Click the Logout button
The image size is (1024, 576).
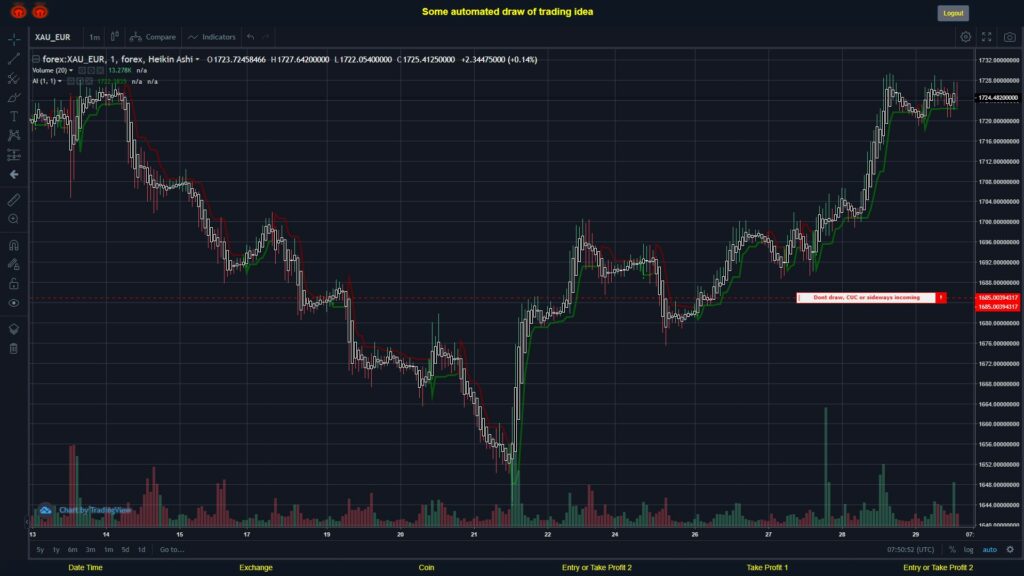click(953, 13)
